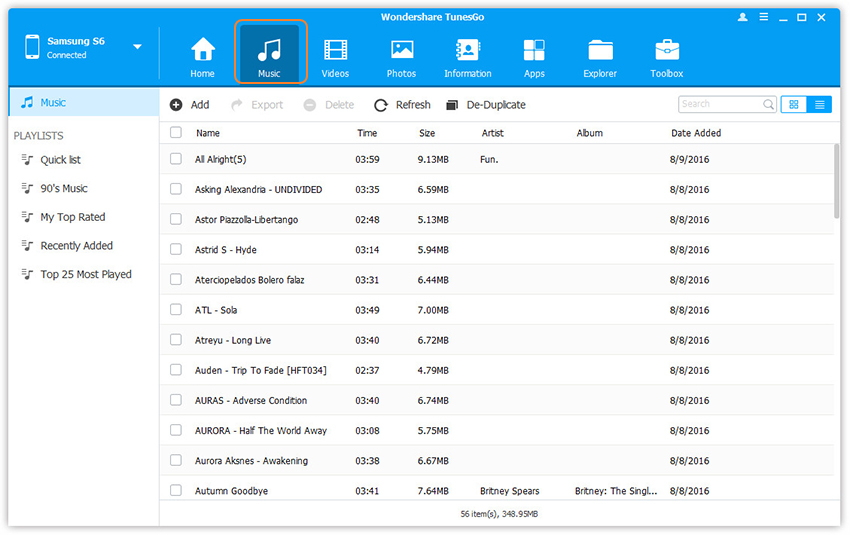Open the Recently Added playlist

coord(76,246)
